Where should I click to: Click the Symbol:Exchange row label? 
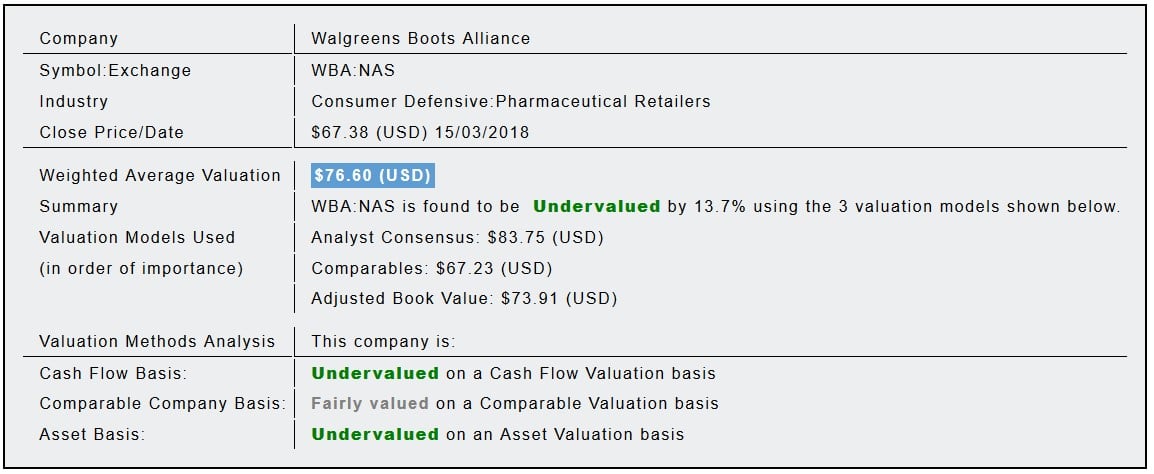pos(115,71)
